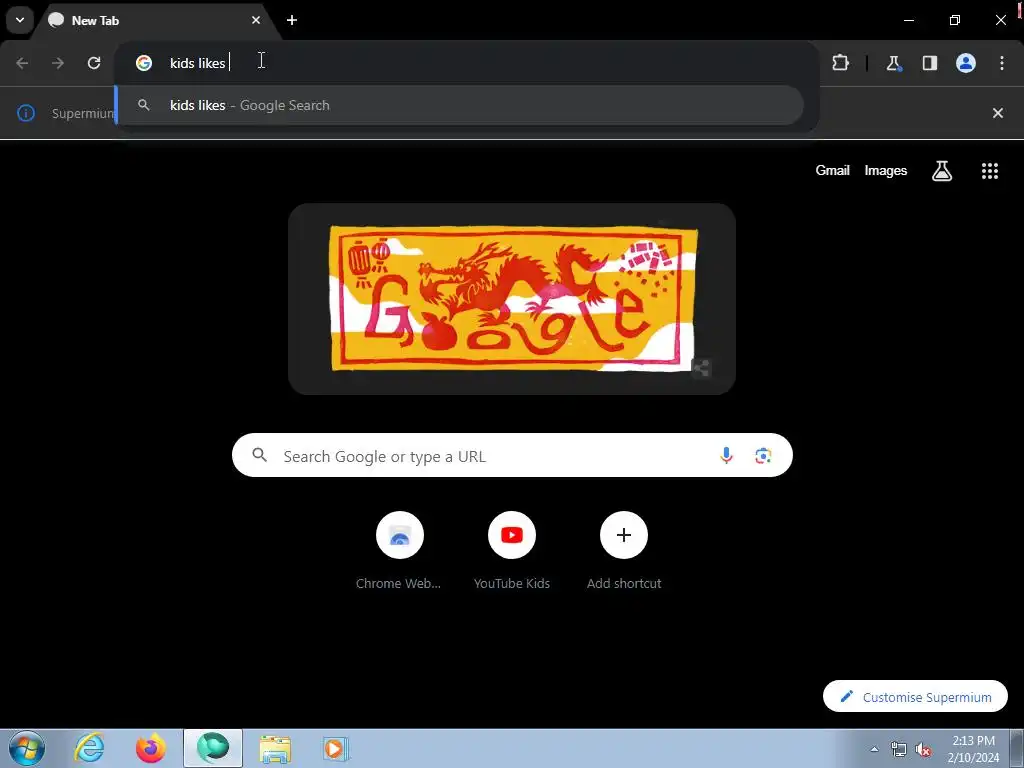
Task: Dismiss the Supermium info bar
Action: (x=998, y=113)
